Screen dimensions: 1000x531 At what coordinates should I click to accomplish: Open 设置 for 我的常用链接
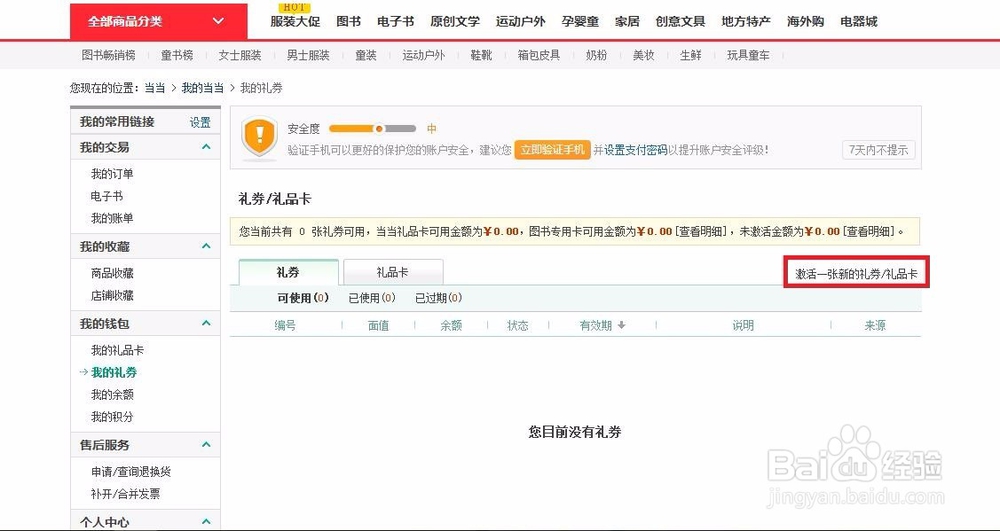pos(200,122)
